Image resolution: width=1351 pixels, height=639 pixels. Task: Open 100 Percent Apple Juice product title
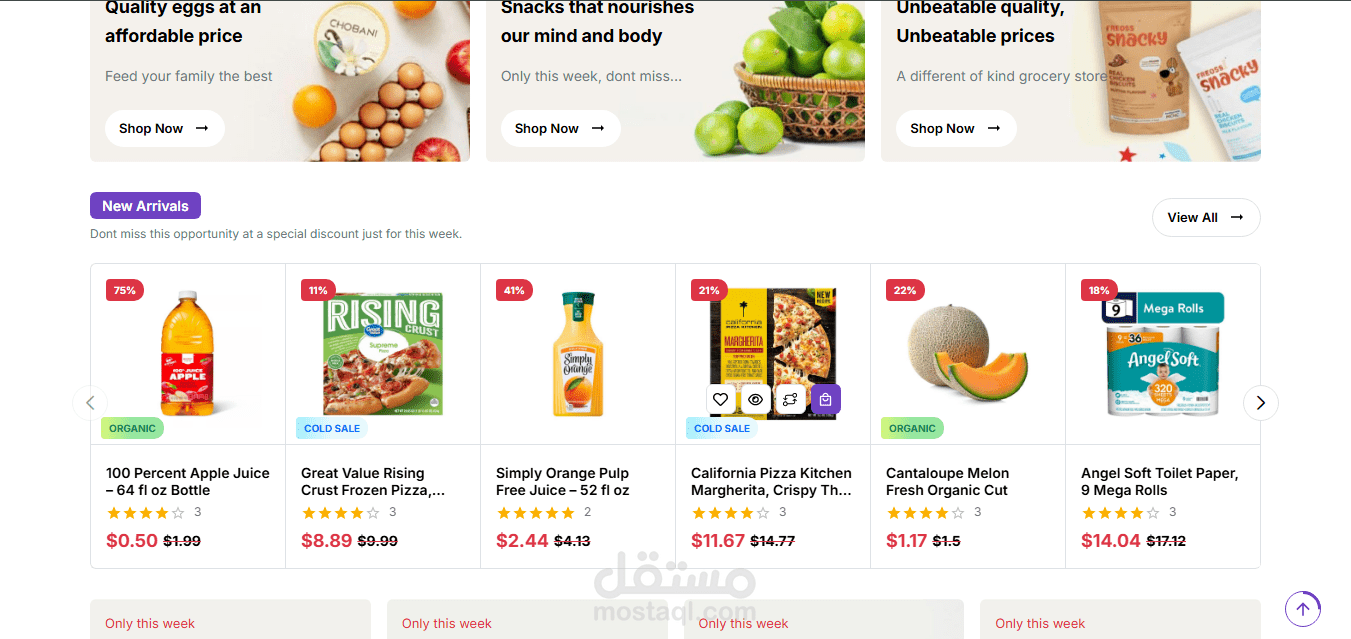click(188, 481)
